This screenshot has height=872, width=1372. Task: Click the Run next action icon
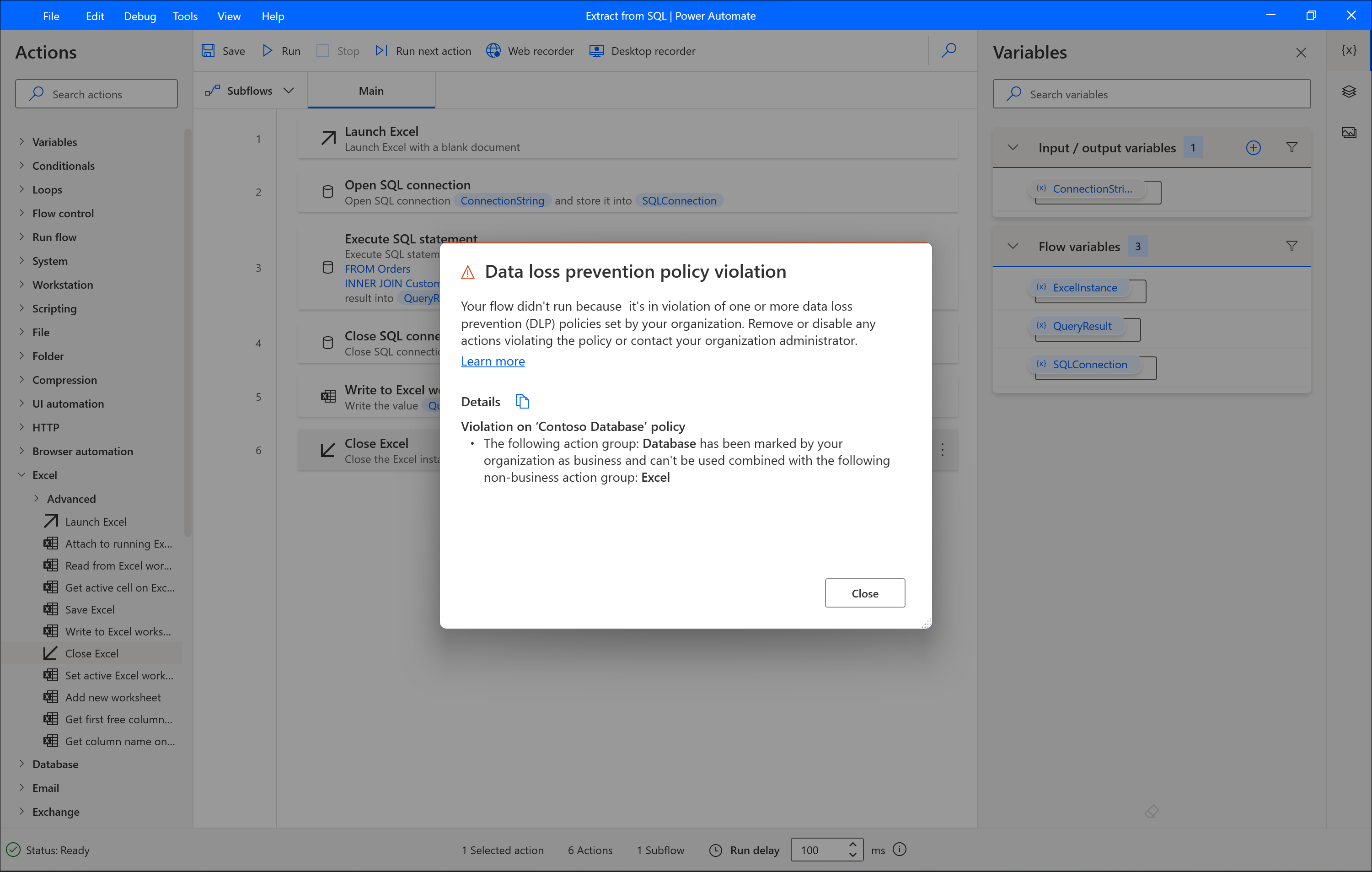[383, 51]
